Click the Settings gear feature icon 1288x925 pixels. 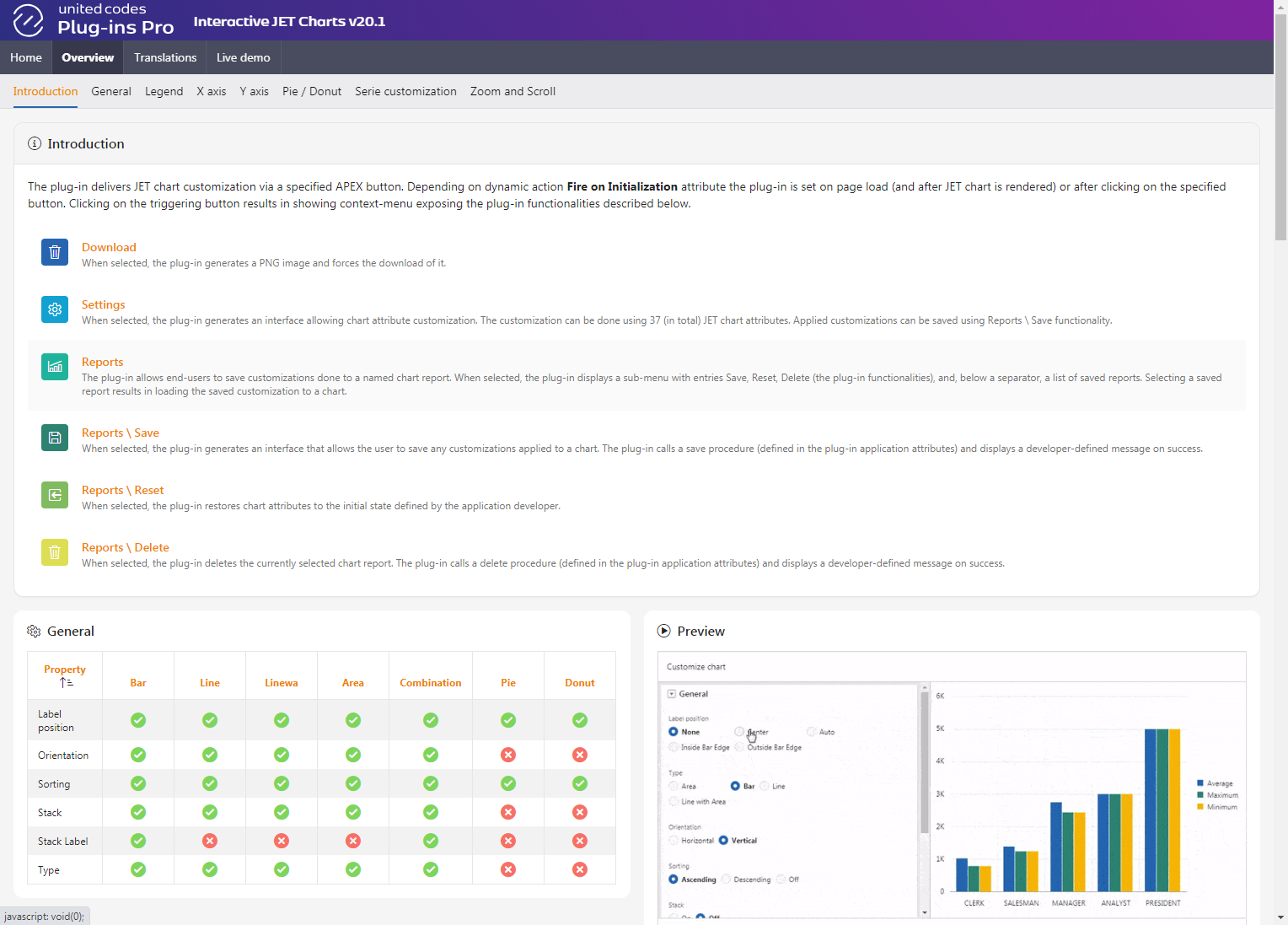[55, 309]
